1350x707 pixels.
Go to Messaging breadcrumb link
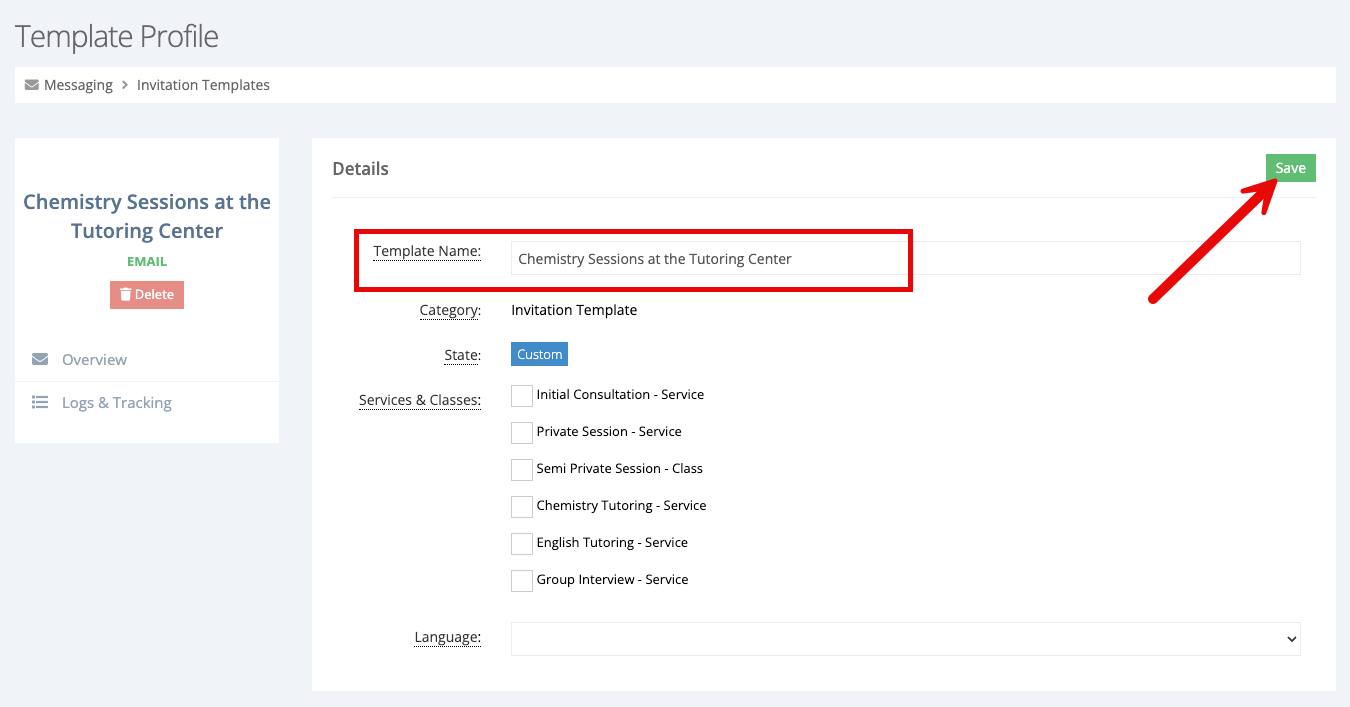(78, 85)
